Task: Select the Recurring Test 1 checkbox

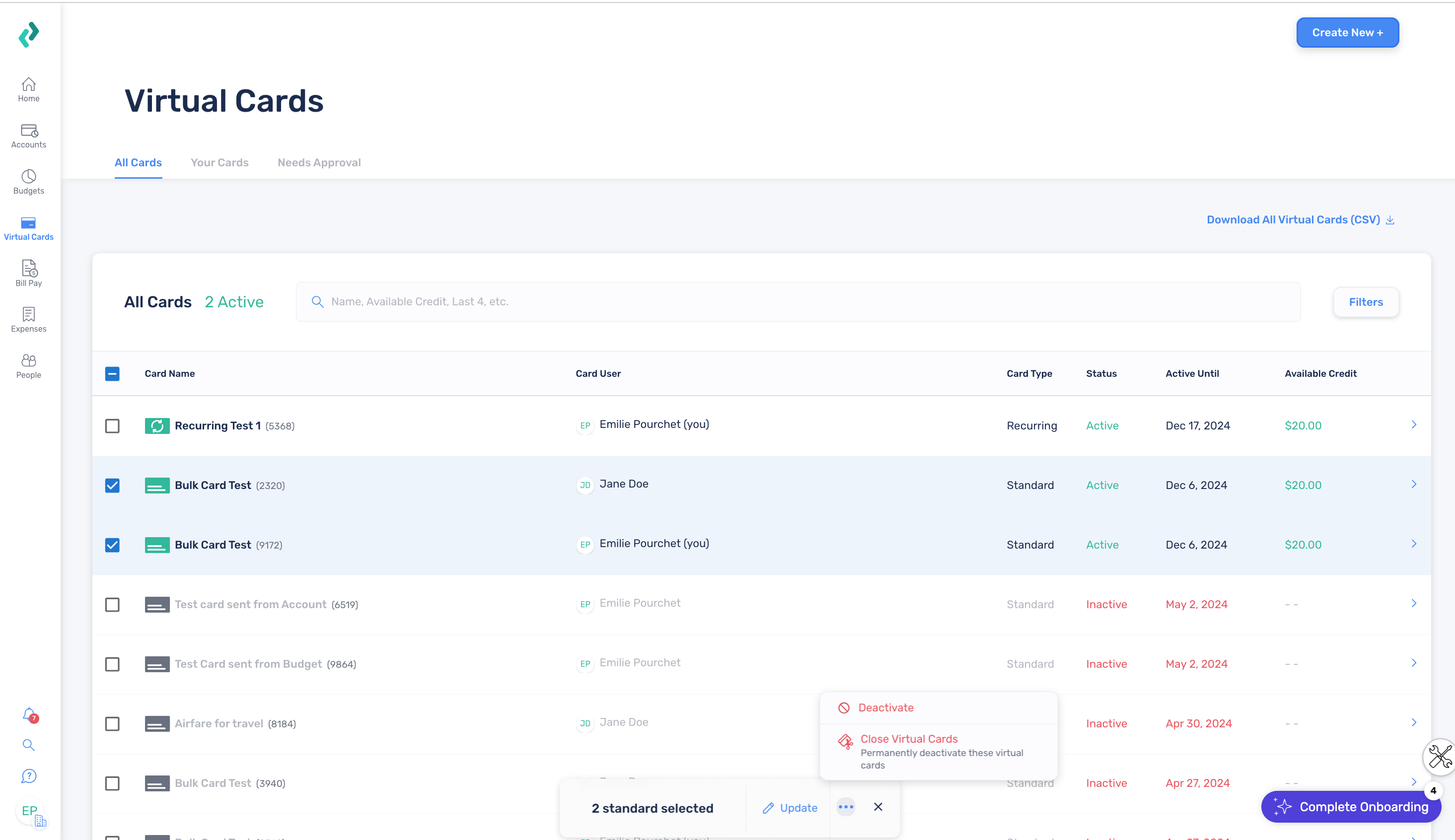Action: tap(112, 426)
